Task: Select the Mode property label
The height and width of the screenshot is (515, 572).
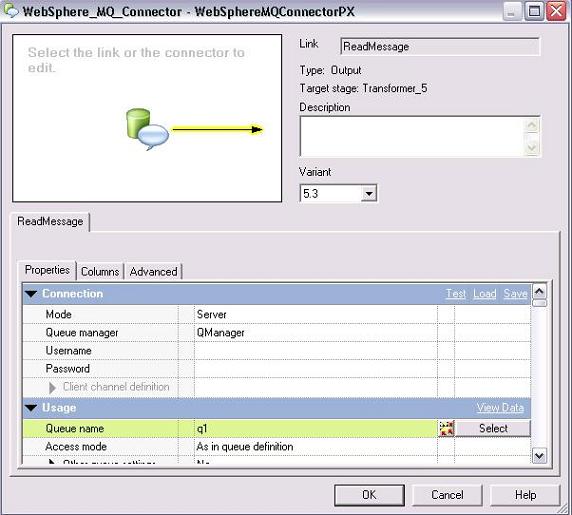Action: [x=58, y=314]
